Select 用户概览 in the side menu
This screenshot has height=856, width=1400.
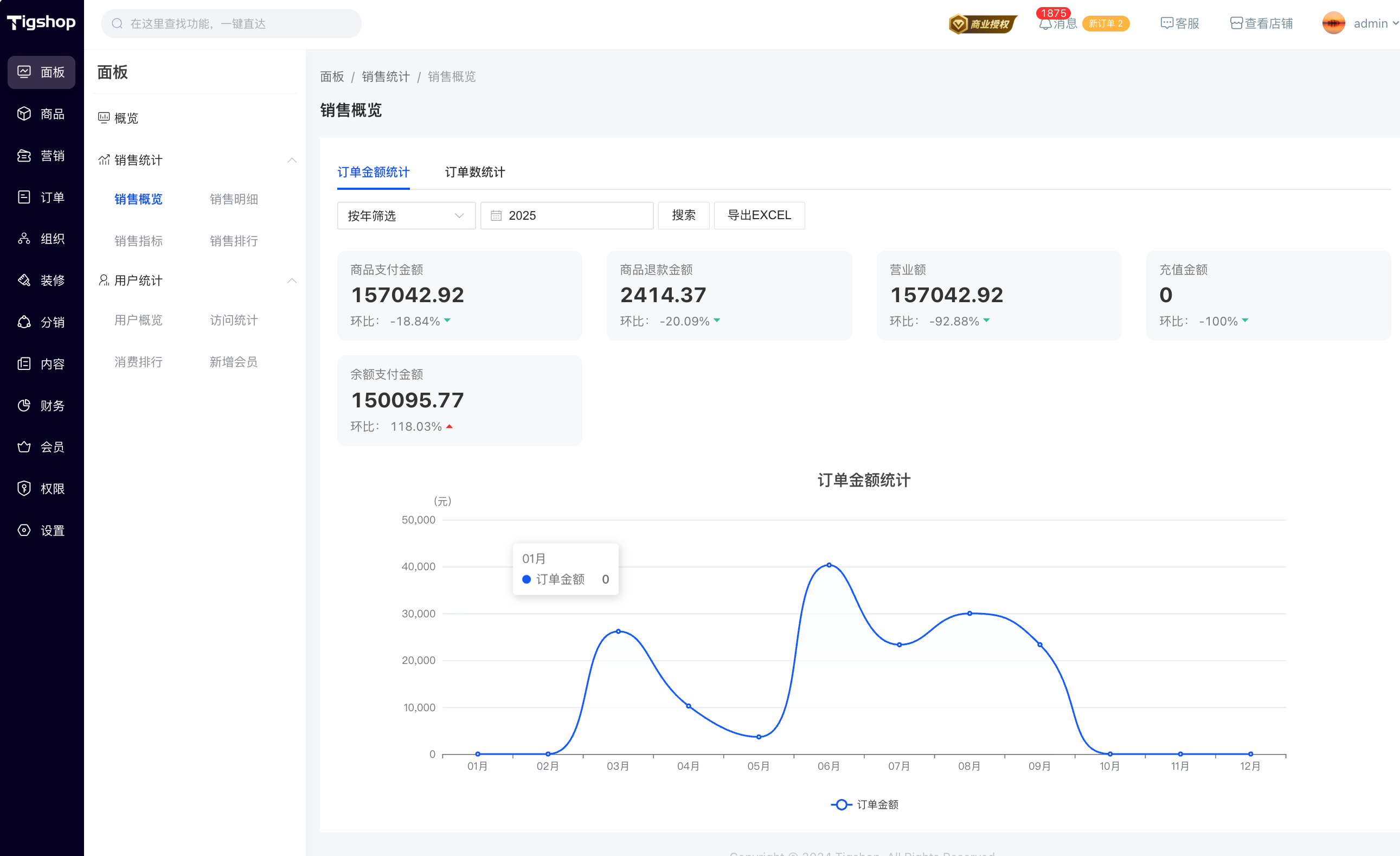[x=139, y=320]
